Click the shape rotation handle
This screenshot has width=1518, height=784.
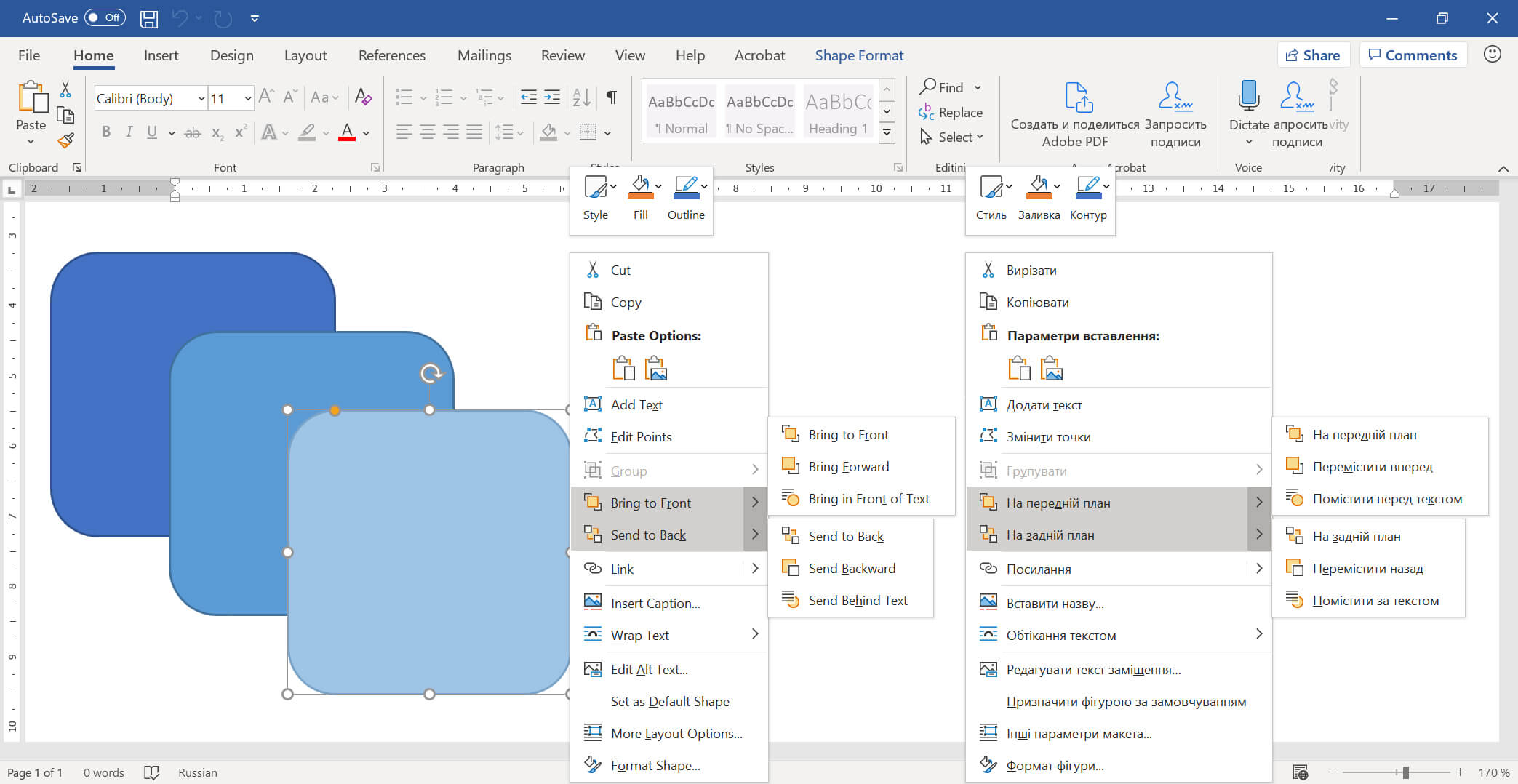(x=431, y=373)
